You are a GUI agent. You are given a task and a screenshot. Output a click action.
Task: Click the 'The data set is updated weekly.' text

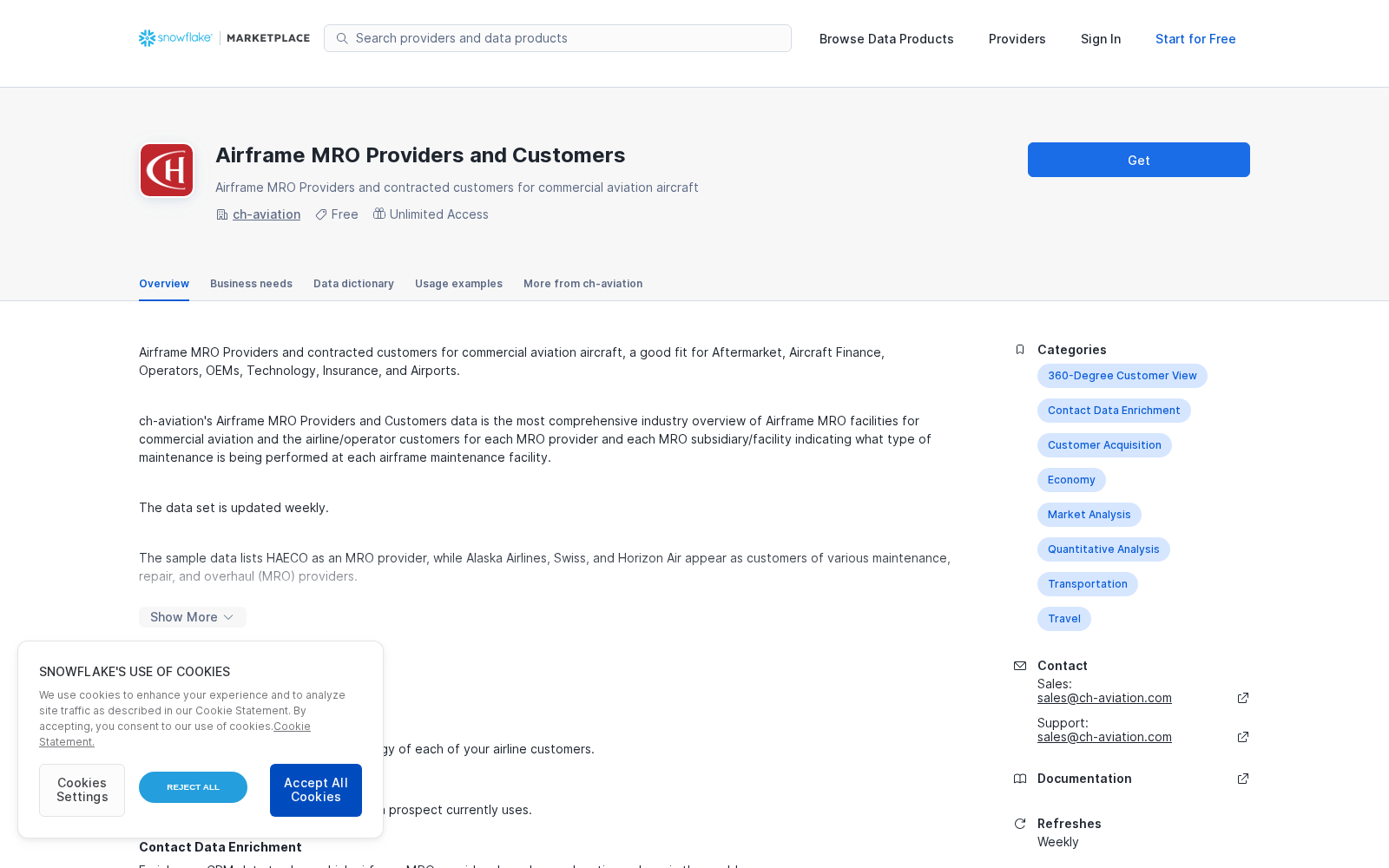234,508
